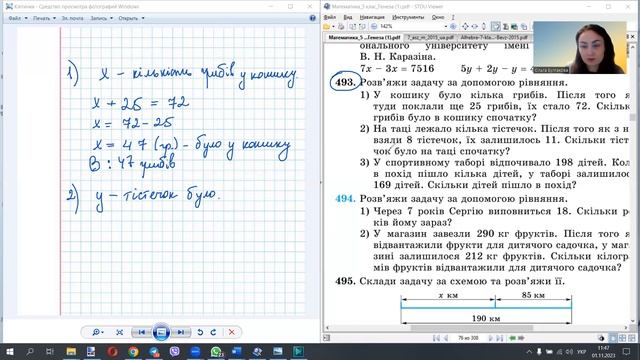Open Вид menu in STDU Viewer
This screenshot has width=640, height=360.
[x=348, y=17]
